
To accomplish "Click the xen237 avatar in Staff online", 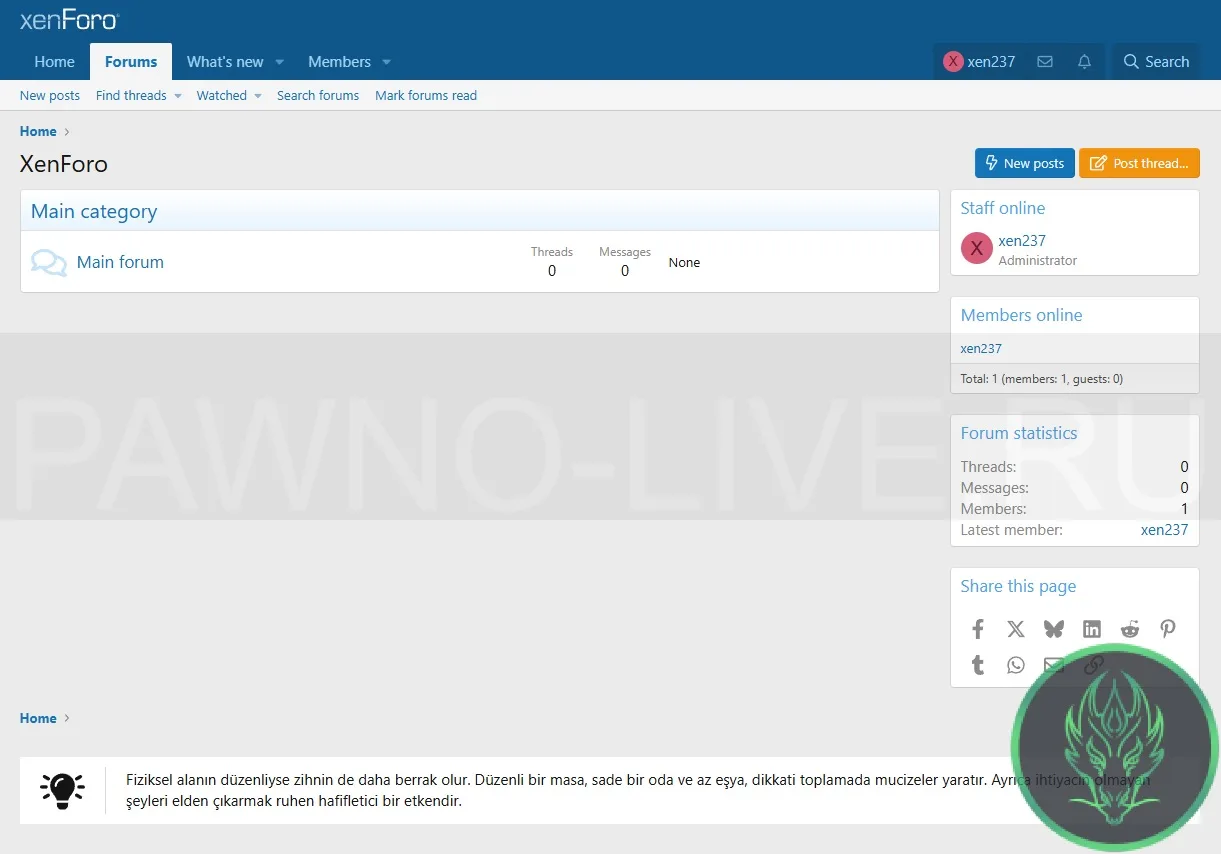I will [976, 249].
